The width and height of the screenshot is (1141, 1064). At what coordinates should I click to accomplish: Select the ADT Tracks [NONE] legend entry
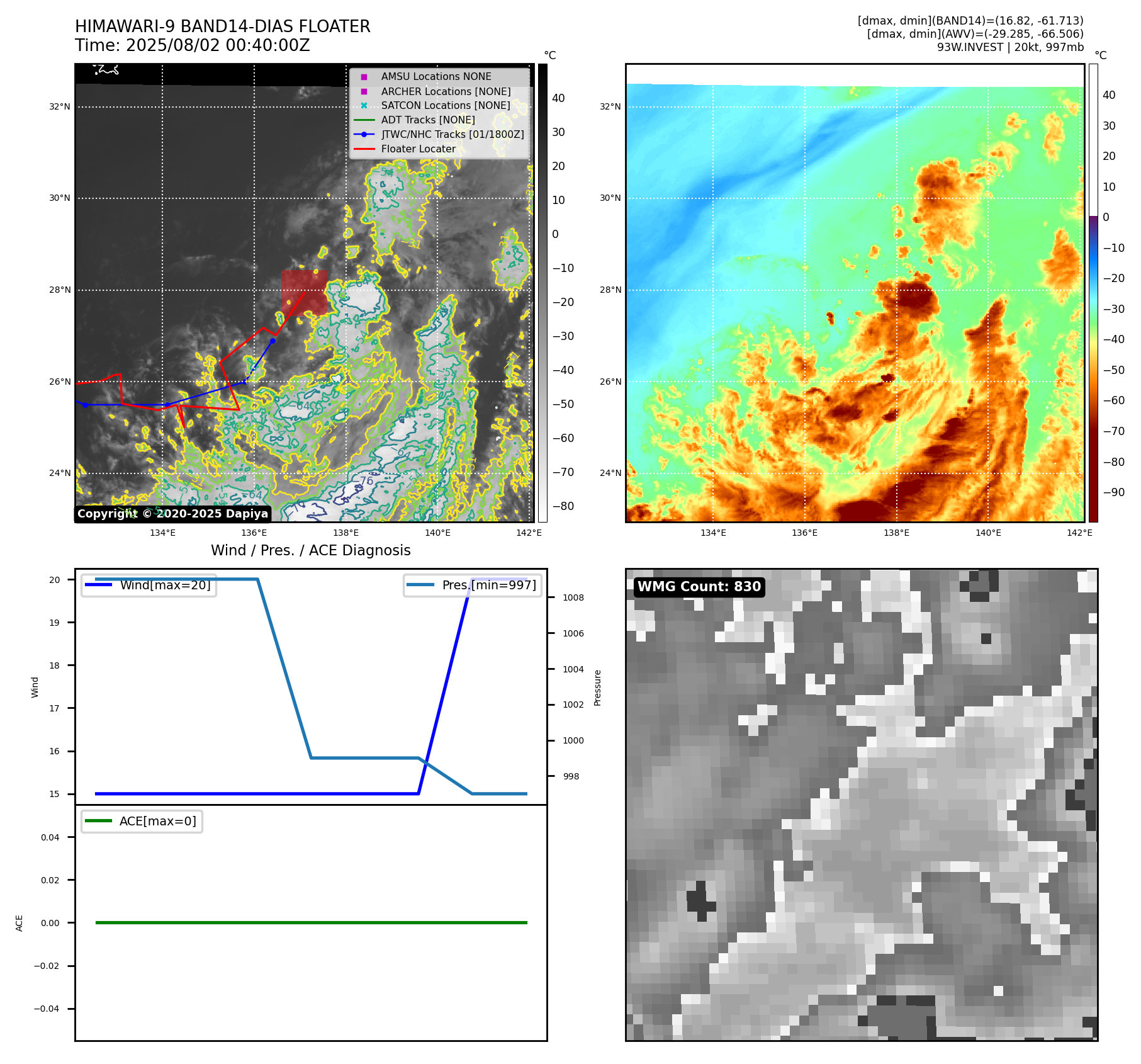tap(428, 120)
